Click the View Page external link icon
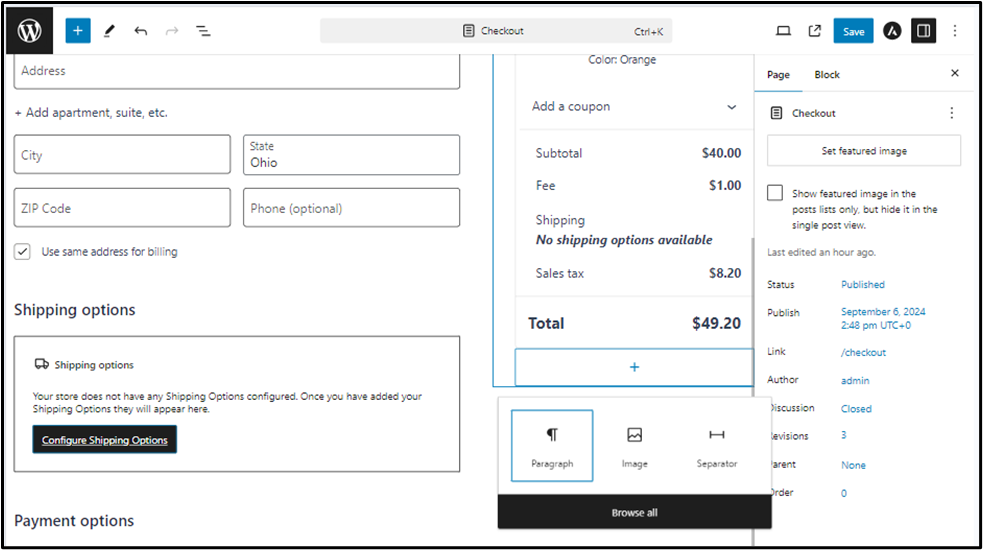983x550 pixels. click(x=814, y=31)
